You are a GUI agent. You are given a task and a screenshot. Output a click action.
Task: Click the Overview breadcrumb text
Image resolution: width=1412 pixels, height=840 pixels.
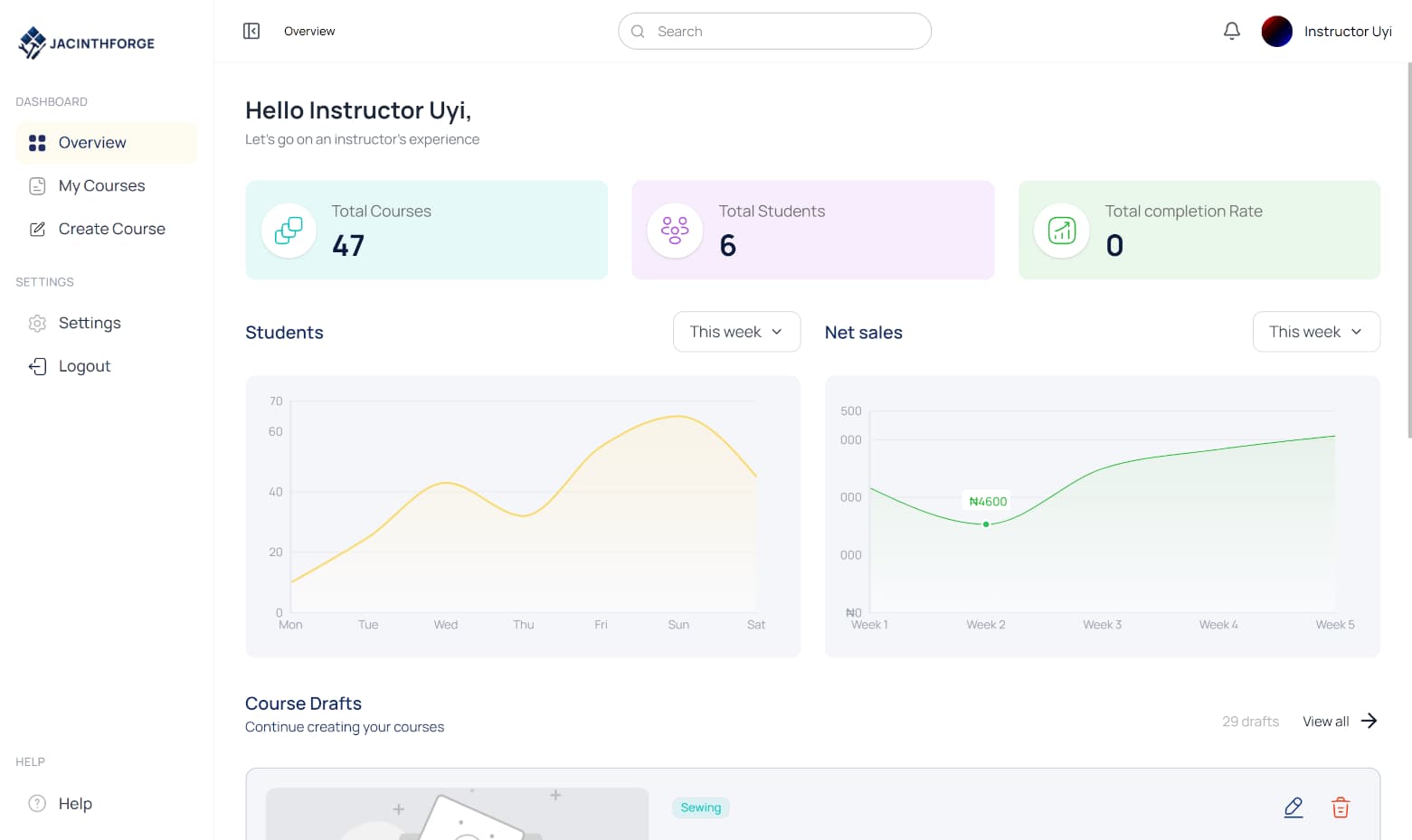coord(309,32)
